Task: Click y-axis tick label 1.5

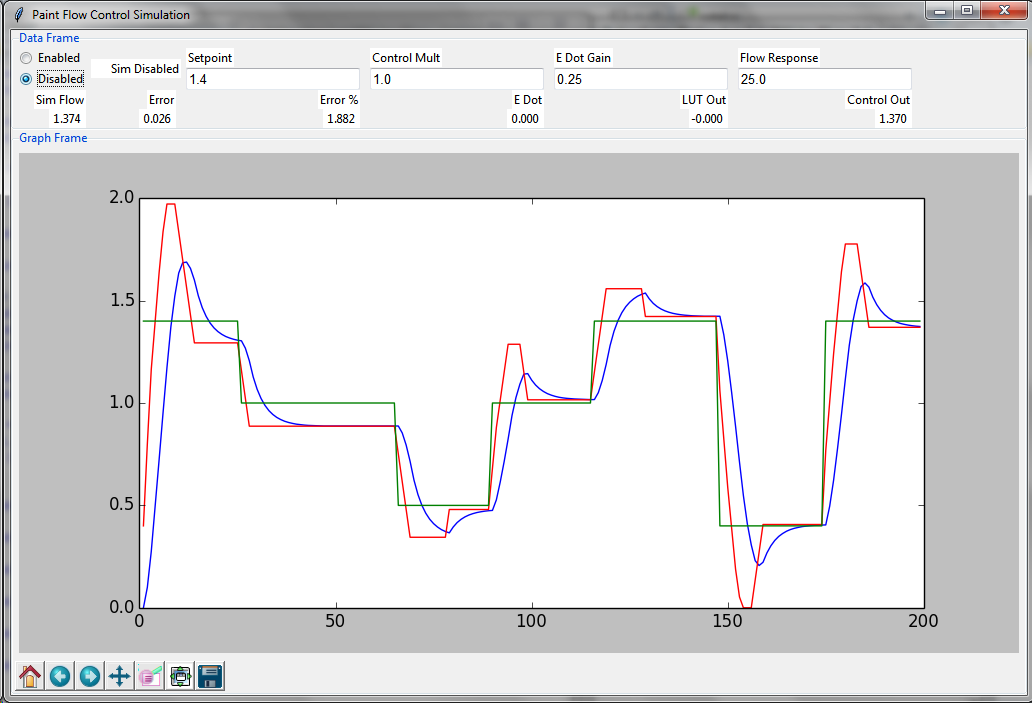Action: 121,300
